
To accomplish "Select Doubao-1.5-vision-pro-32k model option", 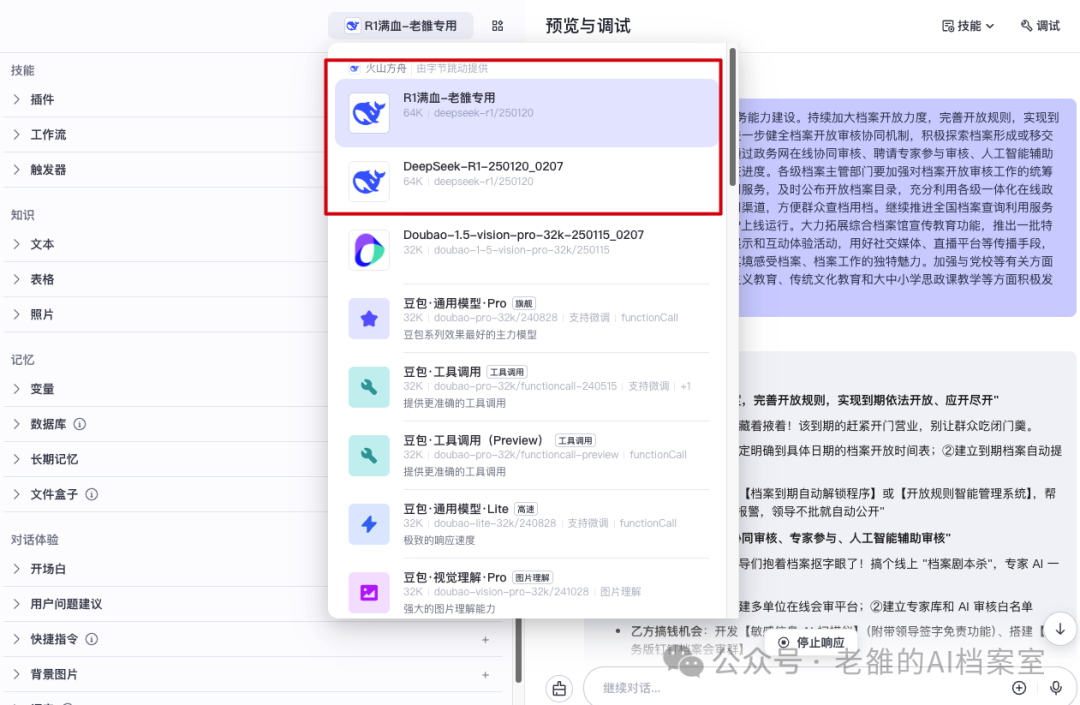I will (x=527, y=249).
